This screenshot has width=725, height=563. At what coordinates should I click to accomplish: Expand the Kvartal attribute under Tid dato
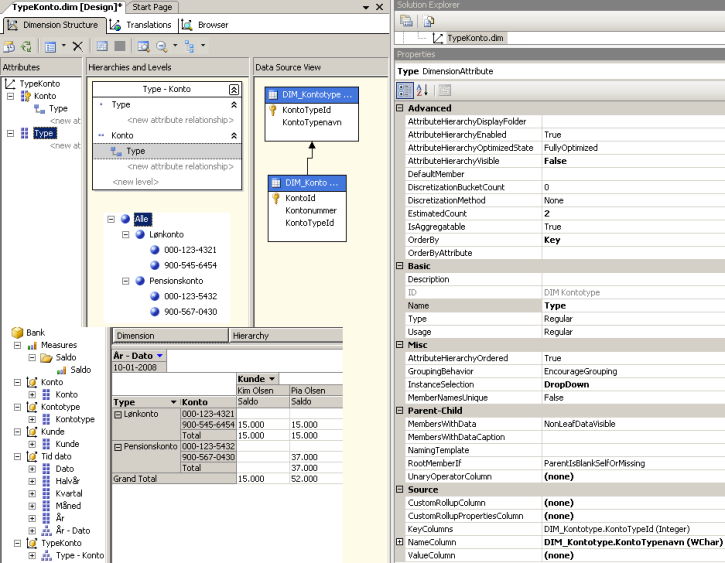(32, 493)
